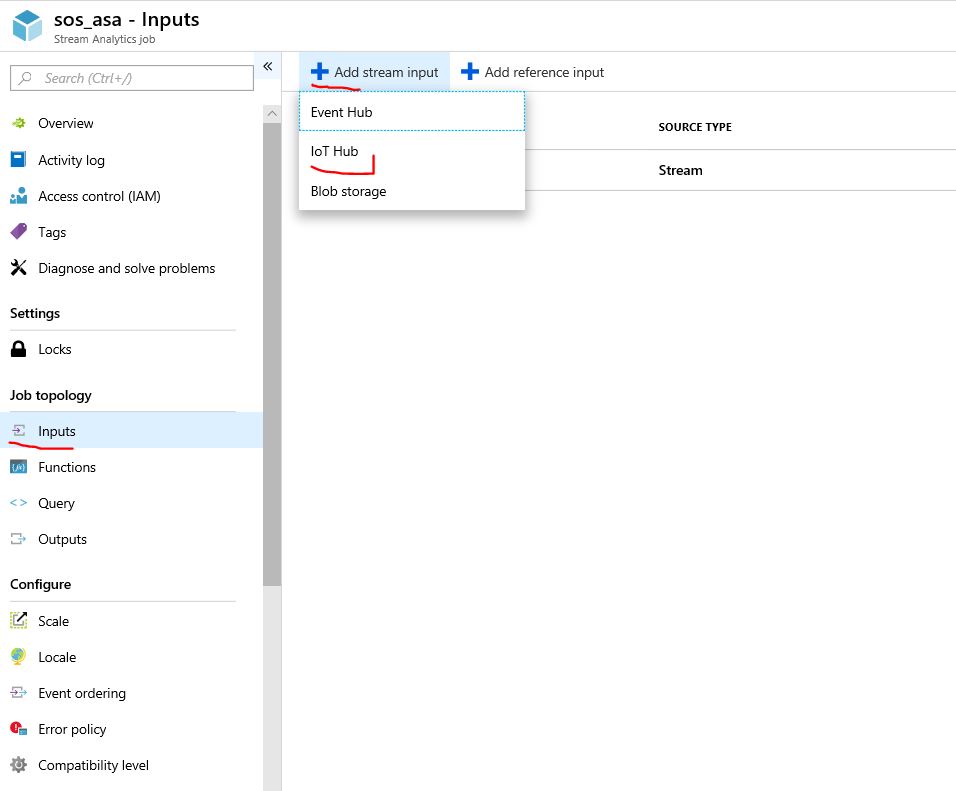Open the Error policy settings
This screenshot has width=956, height=791.
72,729
